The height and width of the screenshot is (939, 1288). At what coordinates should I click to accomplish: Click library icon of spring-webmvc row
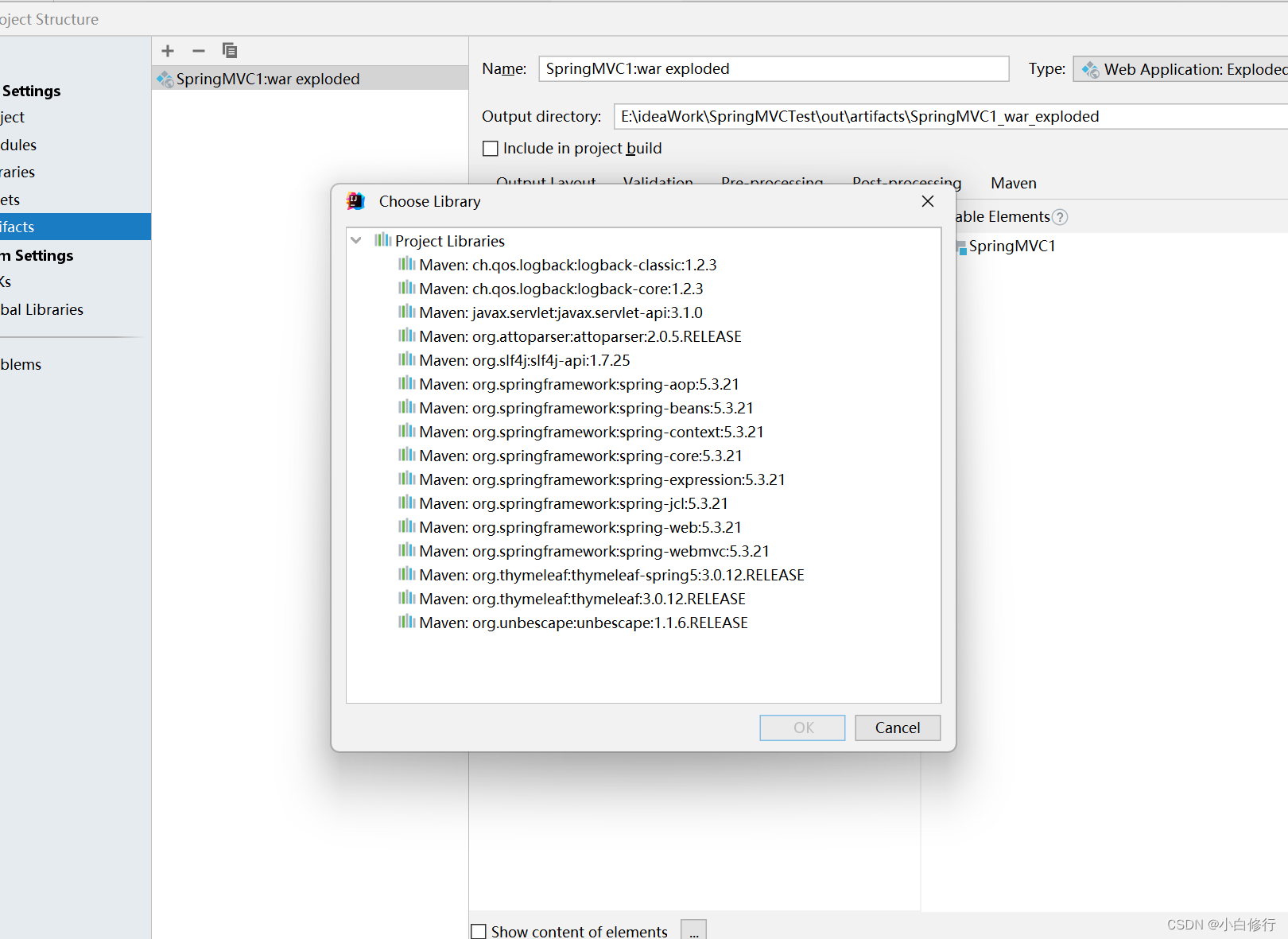click(407, 550)
